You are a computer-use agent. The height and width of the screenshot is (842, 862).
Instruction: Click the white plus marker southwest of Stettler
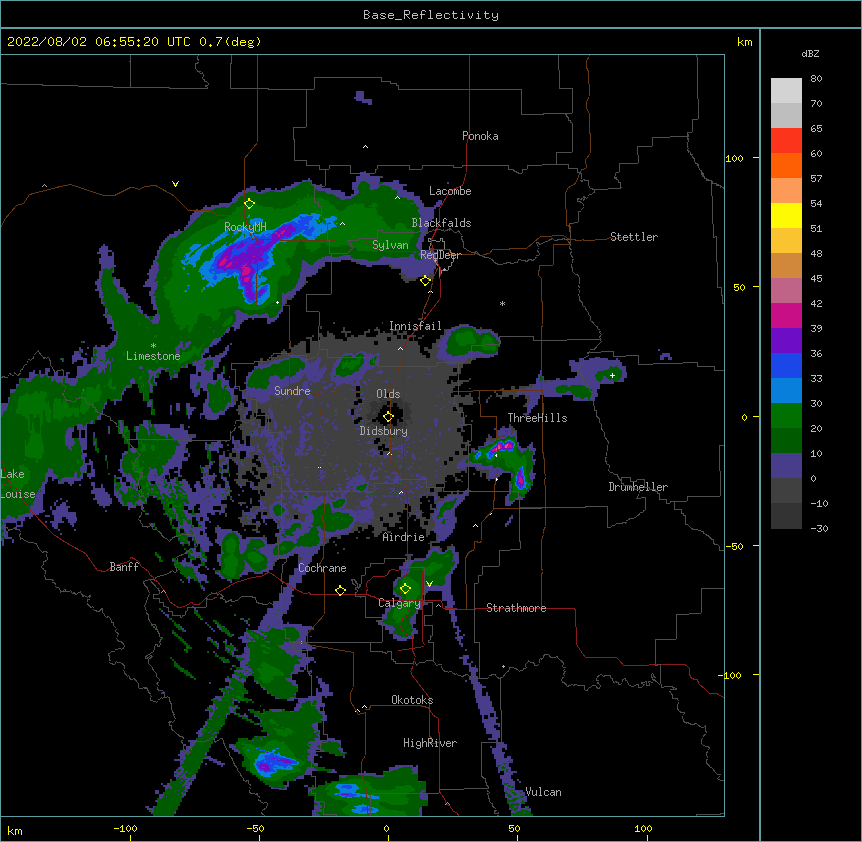click(x=612, y=375)
